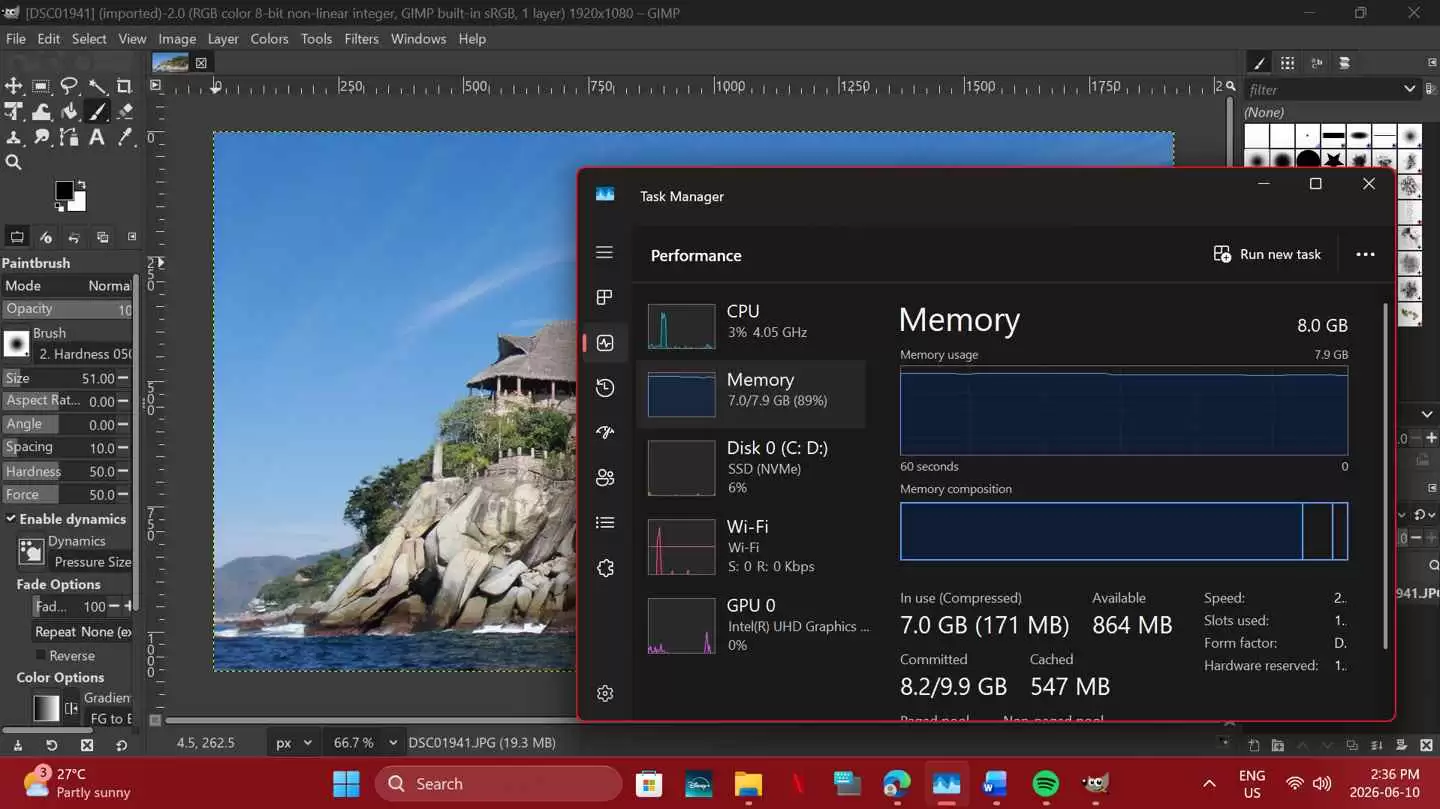Image resolution: width=1440 pixels, height=809 pixels.
Task: Open the zoom level 66.7% dropdown
Action: coord(364,743)
